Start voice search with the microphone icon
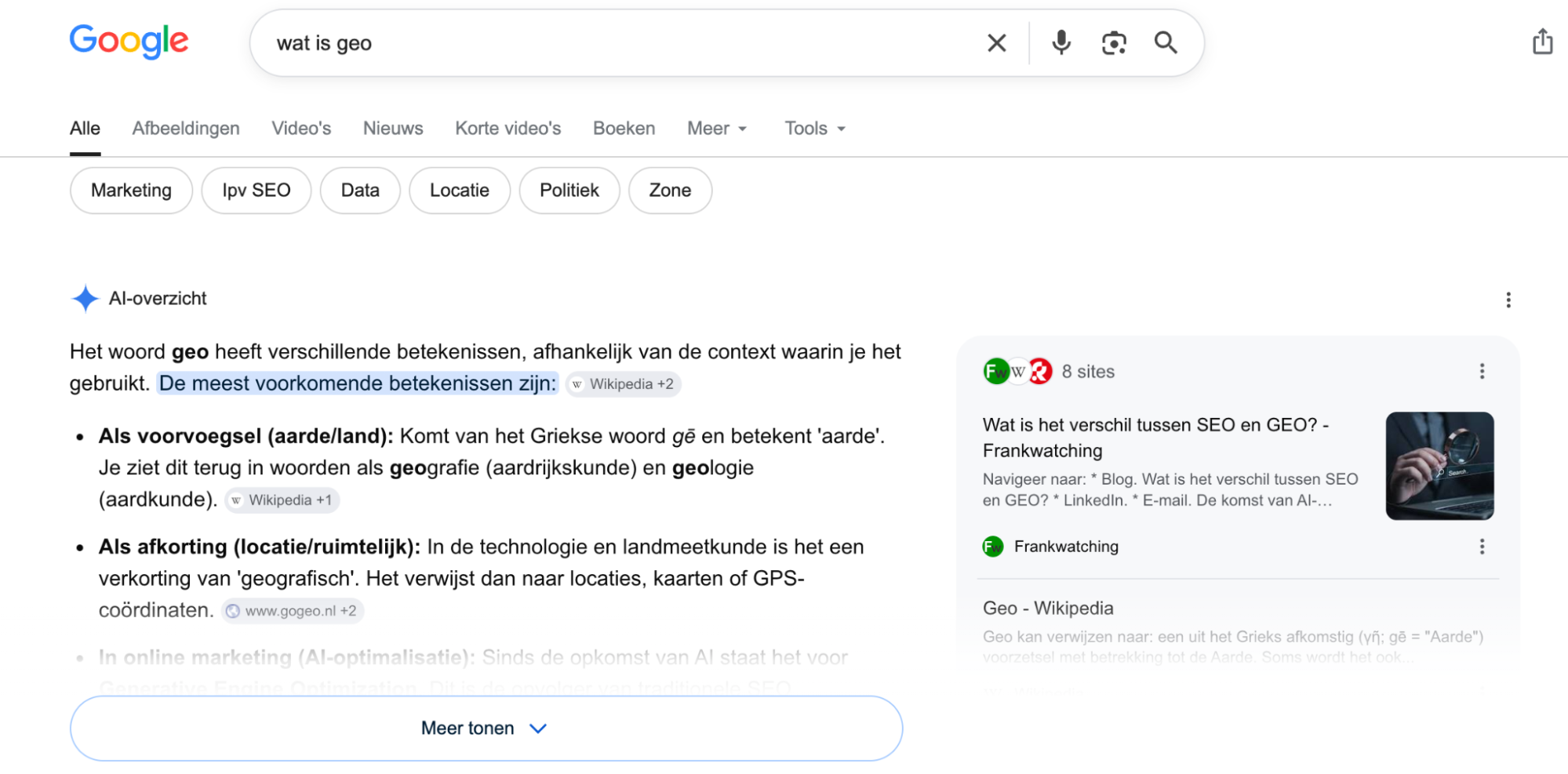 pos(1060,42)
